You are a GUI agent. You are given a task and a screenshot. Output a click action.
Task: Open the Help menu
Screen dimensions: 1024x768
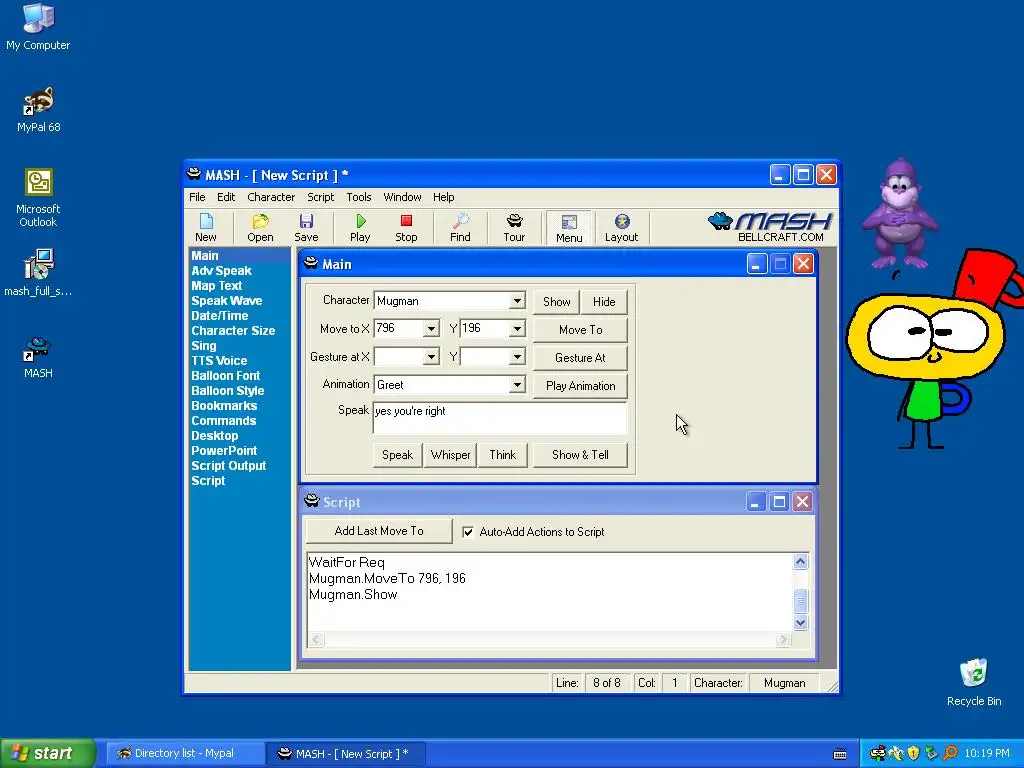point(443,197)
